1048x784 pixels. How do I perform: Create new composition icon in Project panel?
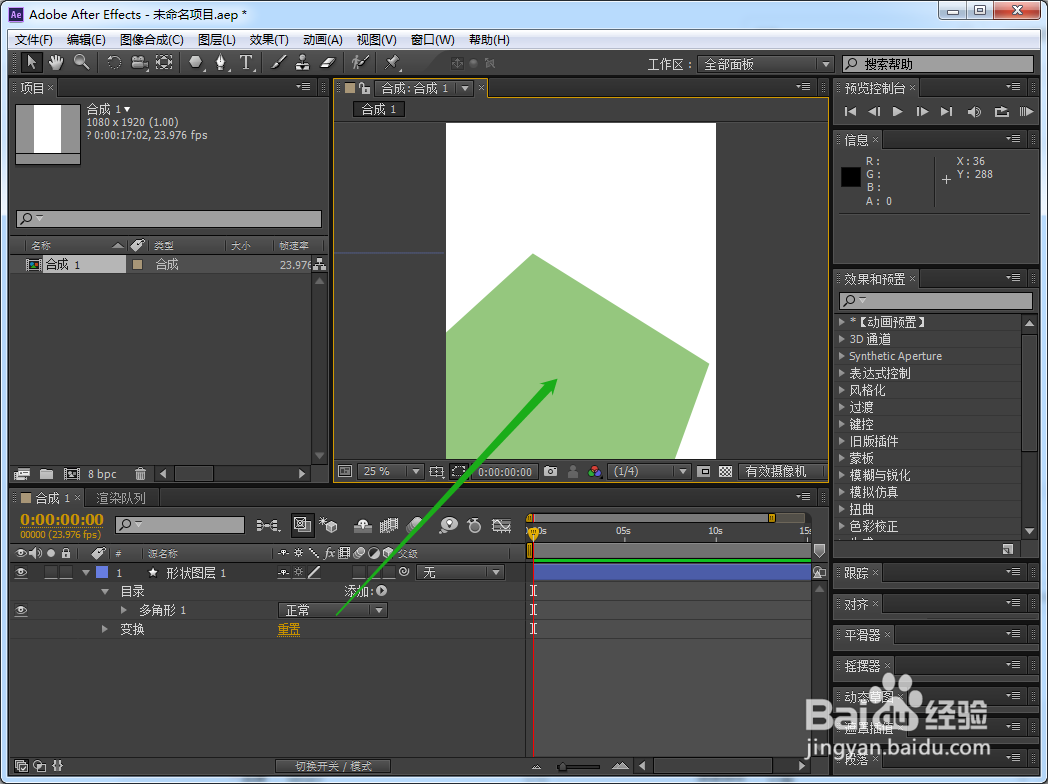coord(72,474)
